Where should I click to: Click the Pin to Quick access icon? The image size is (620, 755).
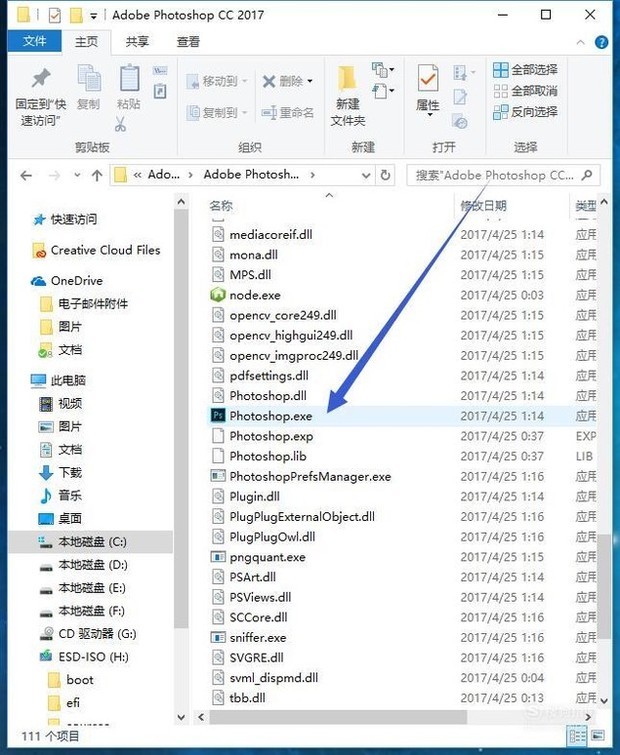pyautogui.click(x=41, y=78)
